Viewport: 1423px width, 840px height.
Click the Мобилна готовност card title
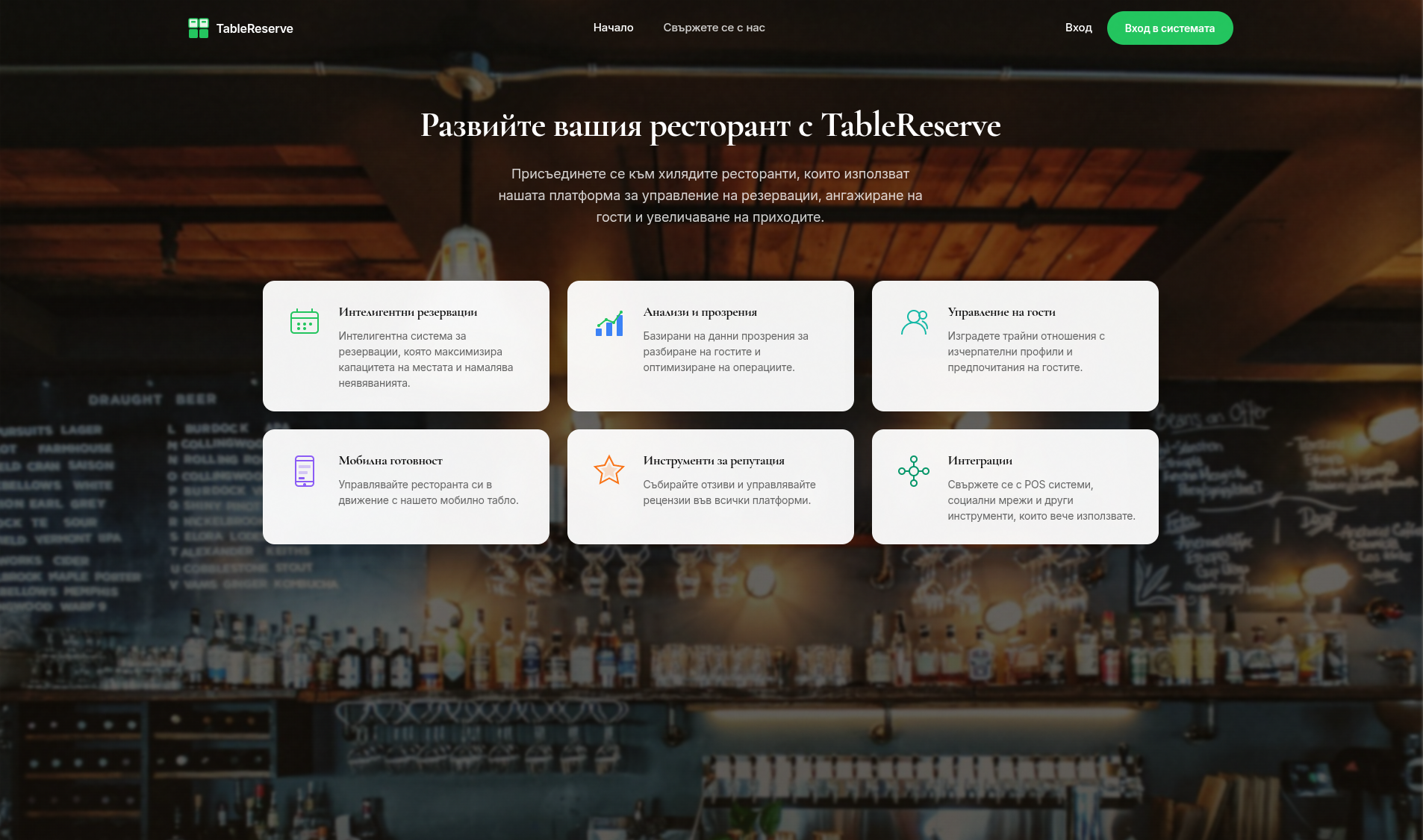coord(390,461)
